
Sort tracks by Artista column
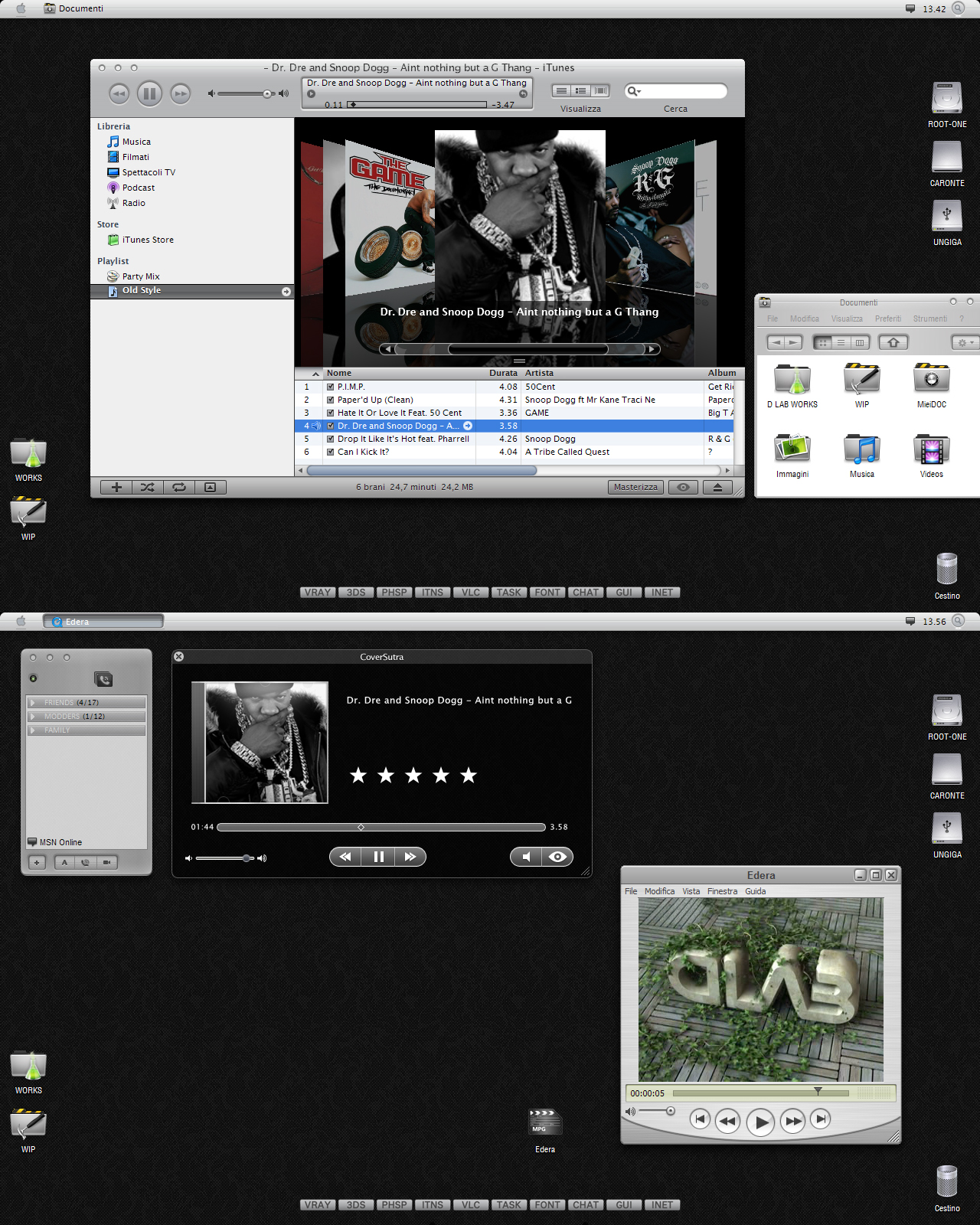coord(612,373)
